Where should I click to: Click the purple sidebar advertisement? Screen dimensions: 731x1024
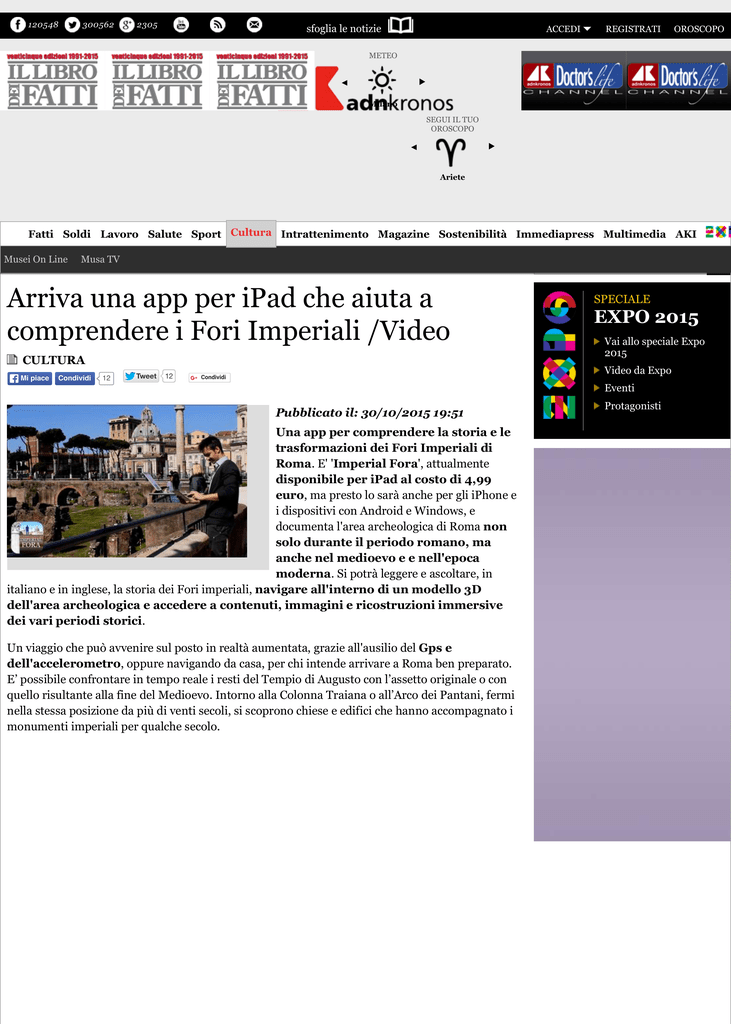632,644
